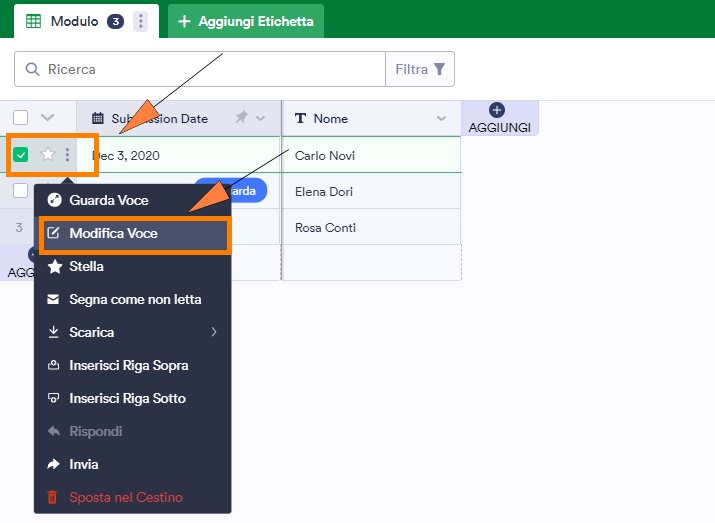715x523 pixels.
Task: Click the calendar icon in Submission Date header
Action: click(x=98, y=118)
